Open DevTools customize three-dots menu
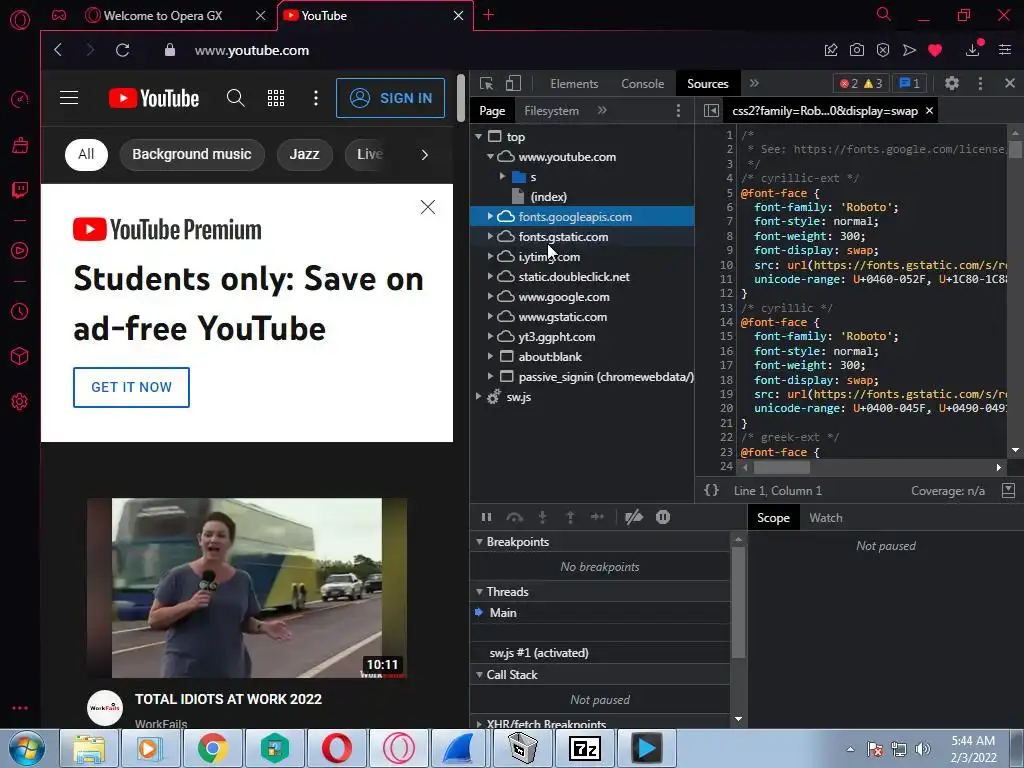The width and height of the screenshot is (1024, 768). (980, 84)
